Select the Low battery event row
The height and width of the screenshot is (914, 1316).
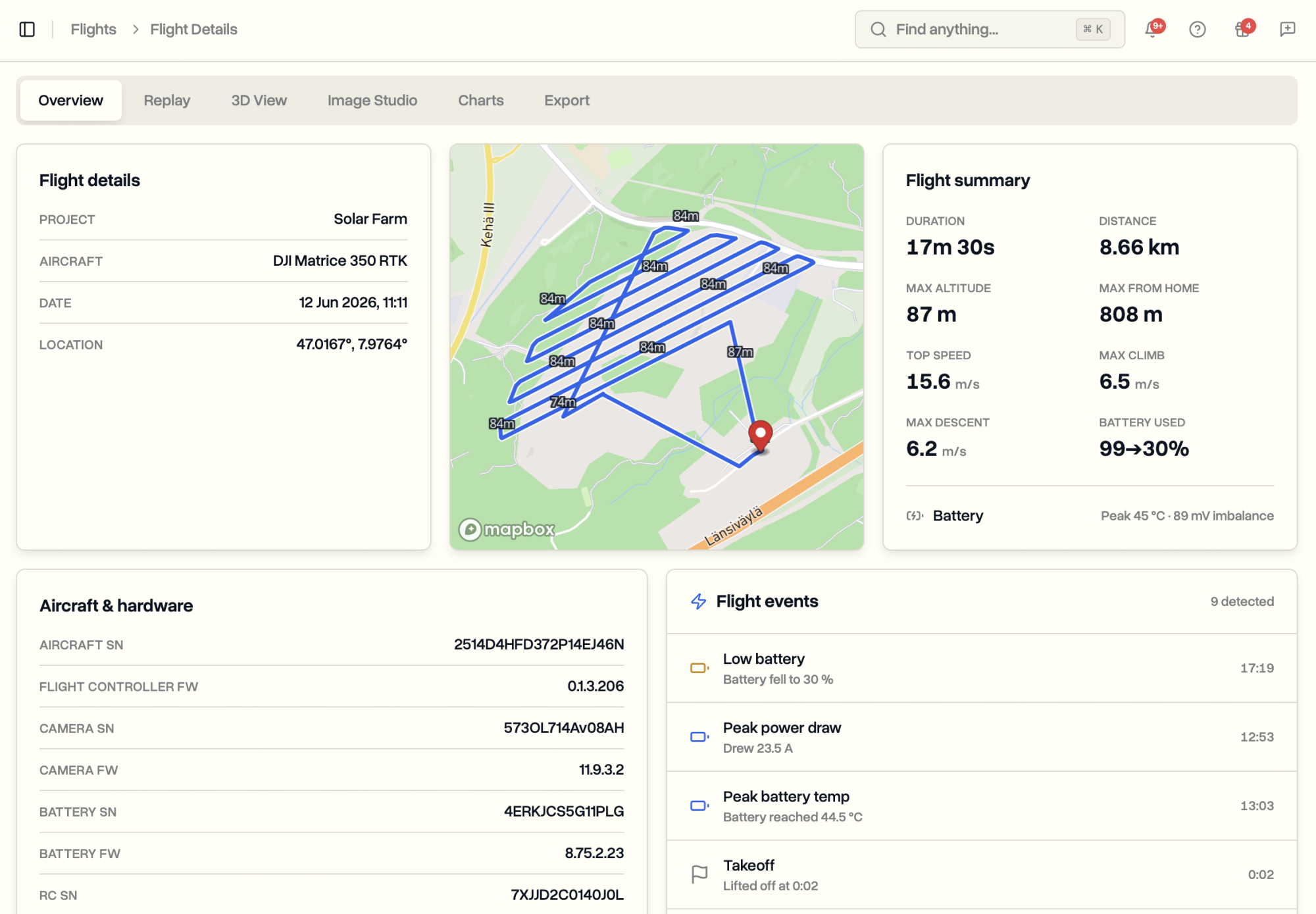(x=982, y=668)
